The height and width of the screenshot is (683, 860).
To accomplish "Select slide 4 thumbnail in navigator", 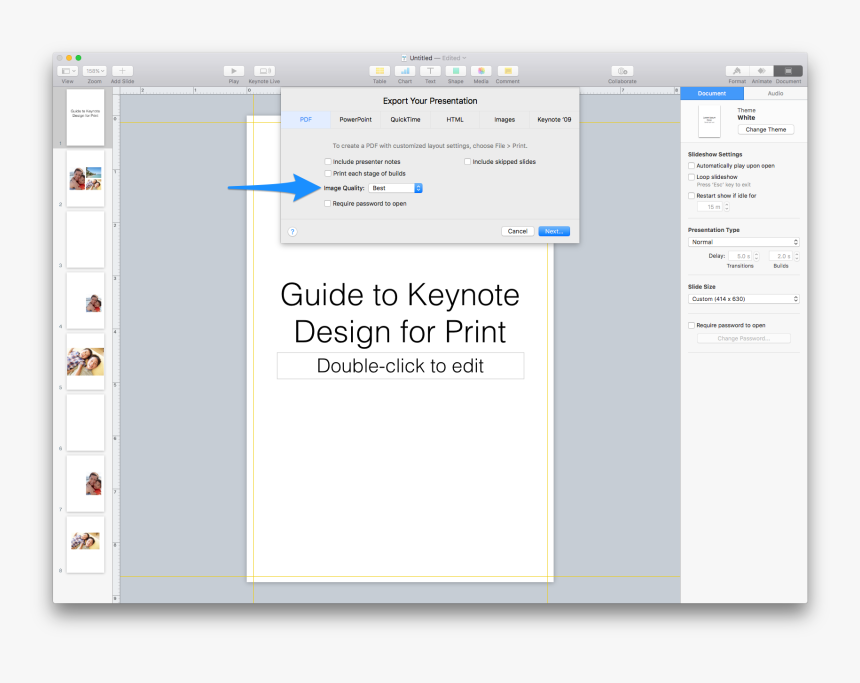I will click(86, 301).
